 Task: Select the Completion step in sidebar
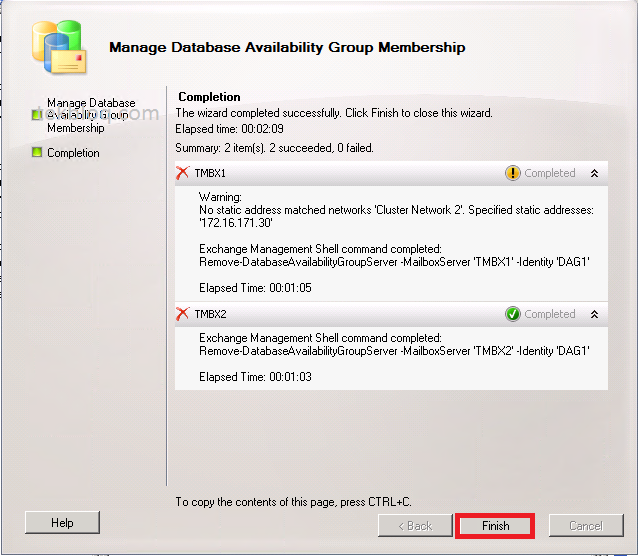pyautogui.click(x=73, y=153)
